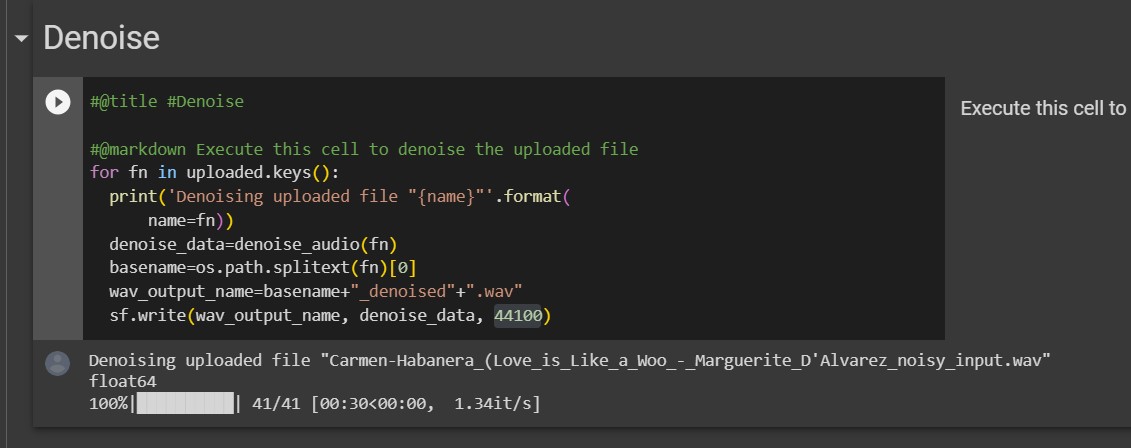
Task: Click the output avatar icon beside results
Action: [58, 363]
